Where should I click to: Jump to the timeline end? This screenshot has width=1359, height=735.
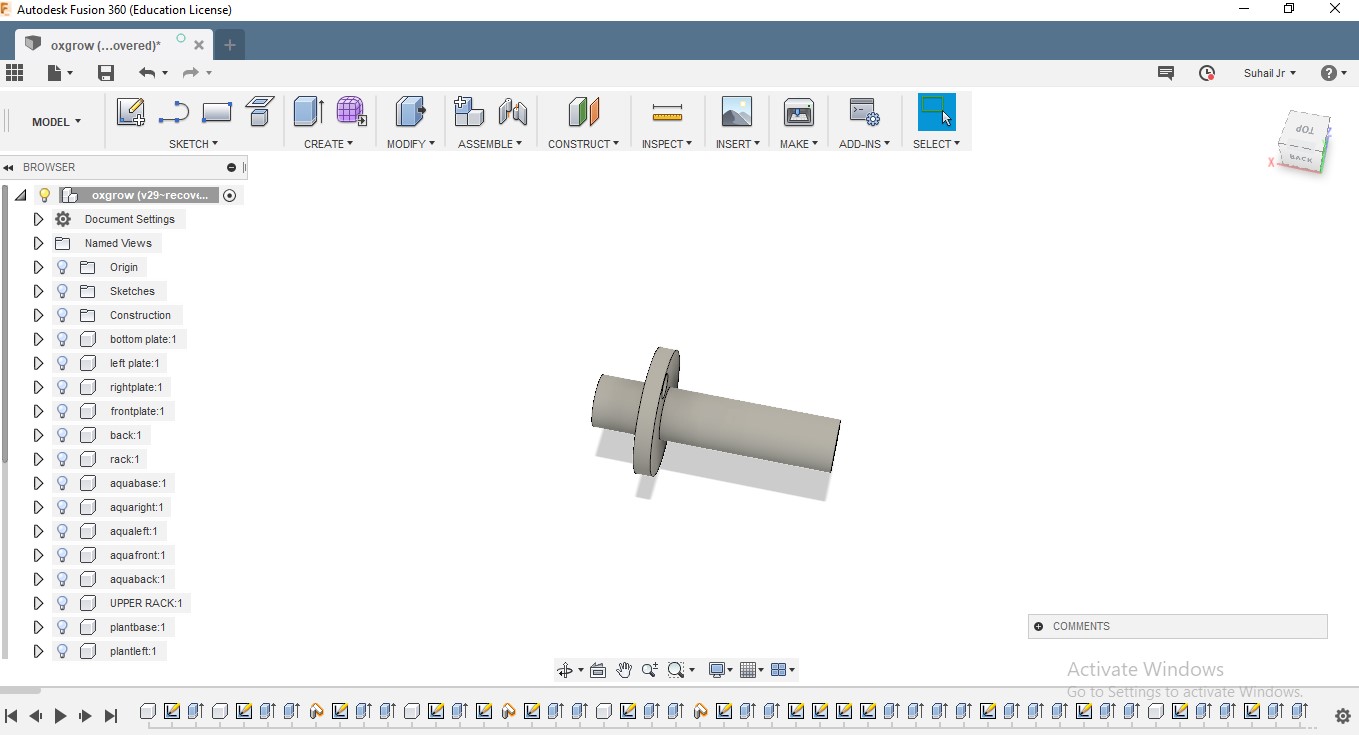click(111, 716)
